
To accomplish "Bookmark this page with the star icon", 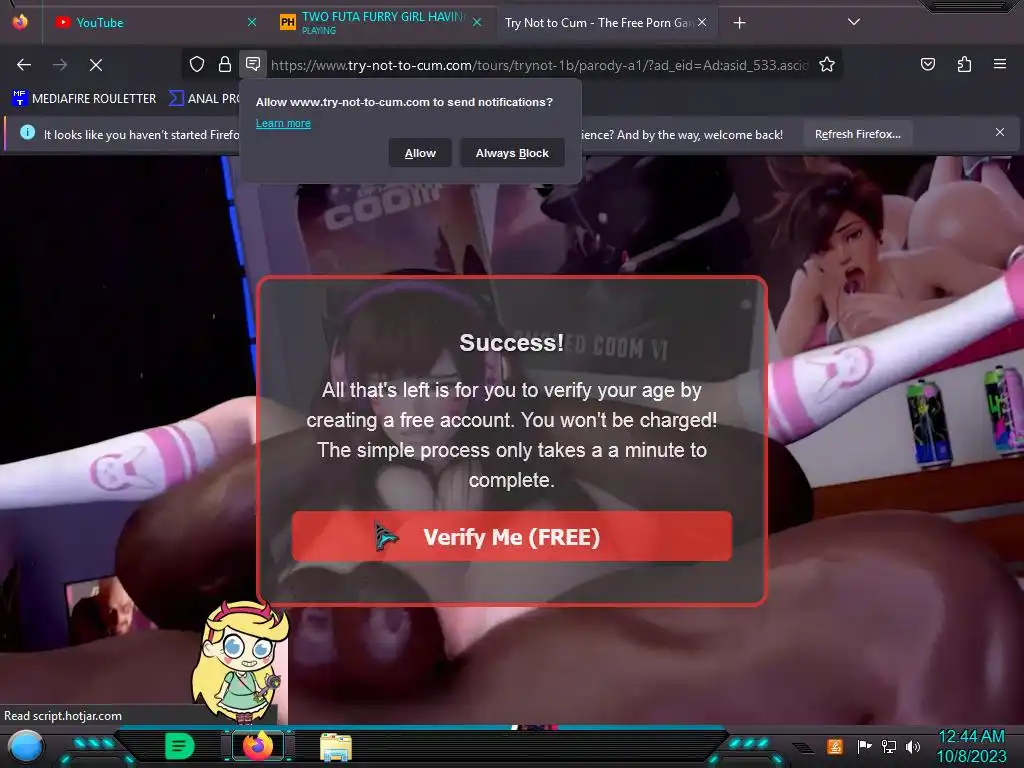I will (x=827, y=64).
